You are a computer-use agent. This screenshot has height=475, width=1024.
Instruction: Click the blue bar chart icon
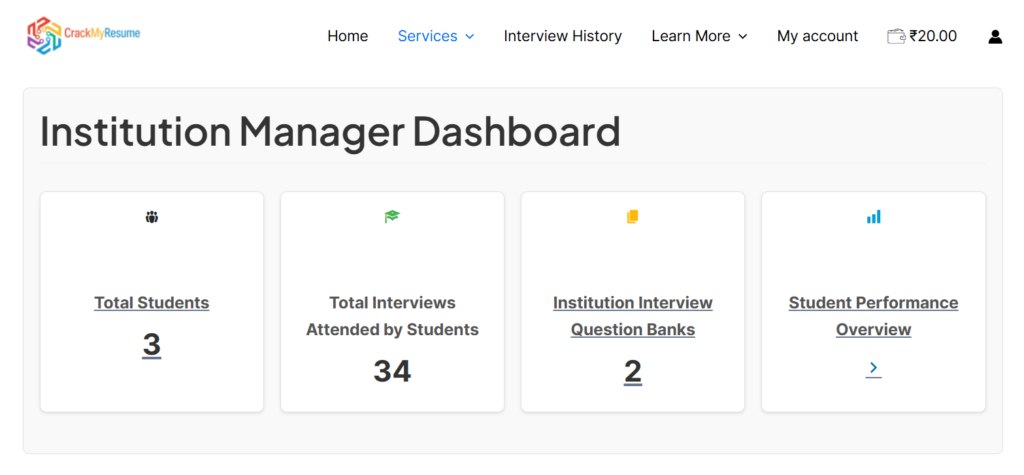pyautogui.click(x=873, y=217)
